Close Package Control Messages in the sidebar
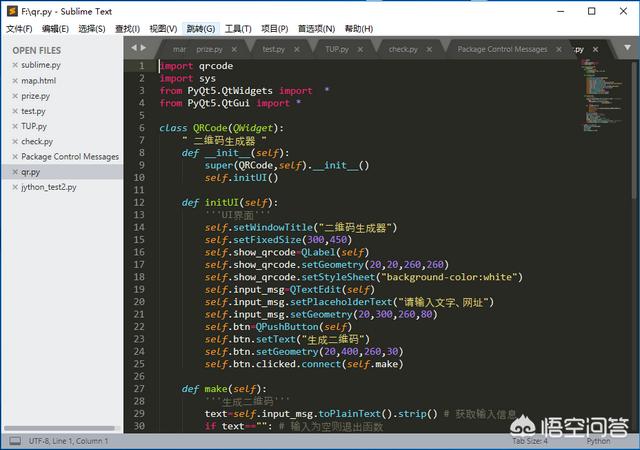This screenshot has height=450, width=640. click(15, 157)
